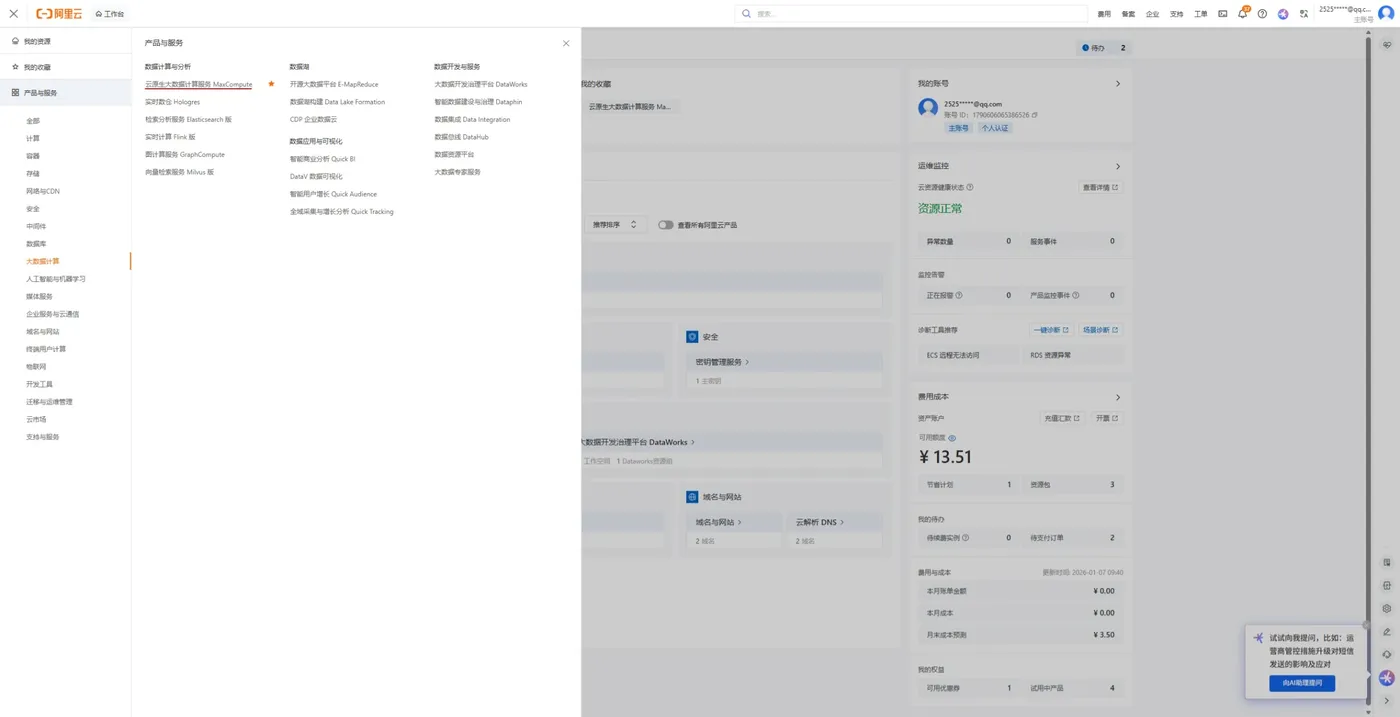Click the 向AI助理提问 button
The width and height of the screenshot is (1400, 717).
[1302, 683]
